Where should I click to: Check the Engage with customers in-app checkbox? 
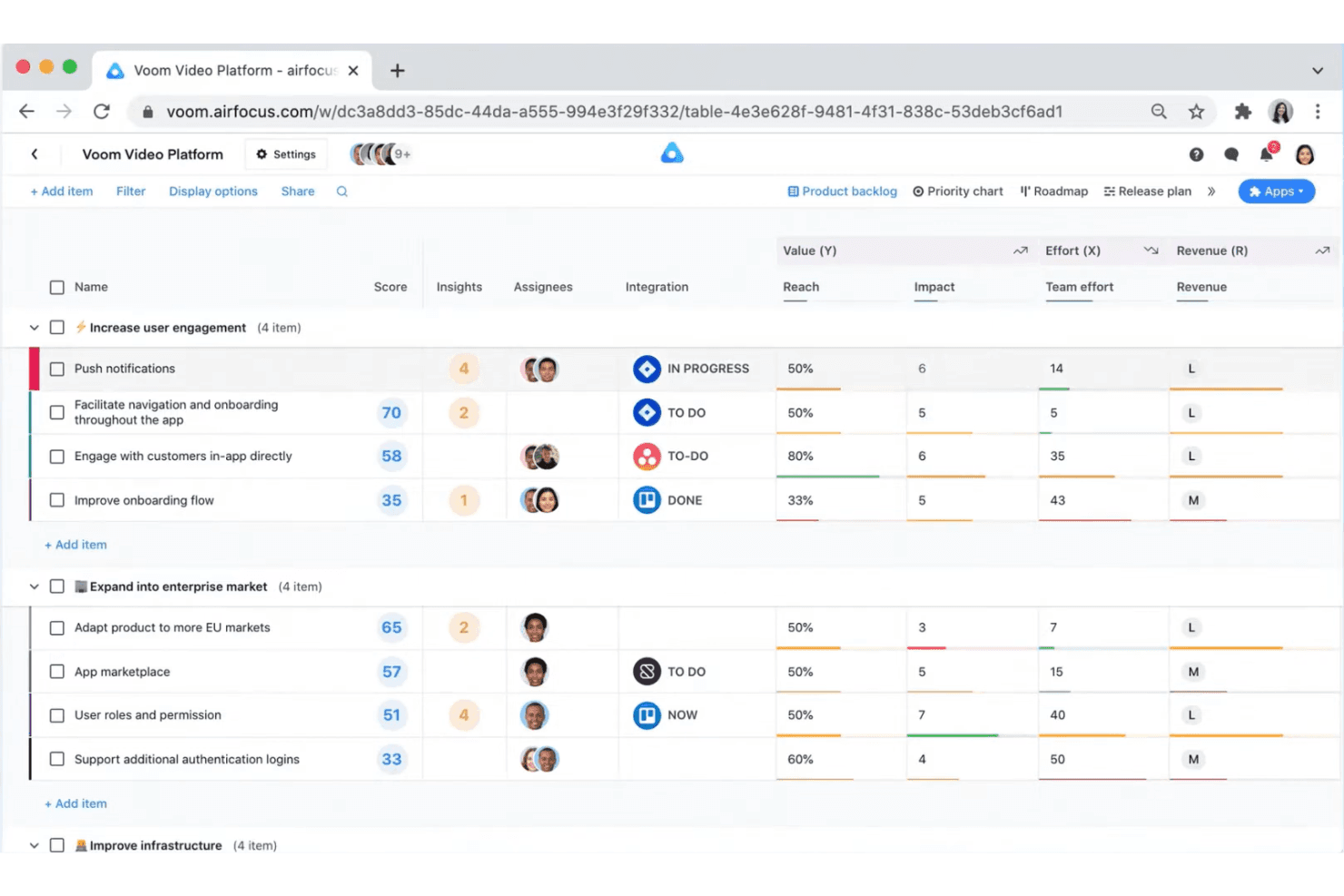pyautogui.click(x=57, y=457)
